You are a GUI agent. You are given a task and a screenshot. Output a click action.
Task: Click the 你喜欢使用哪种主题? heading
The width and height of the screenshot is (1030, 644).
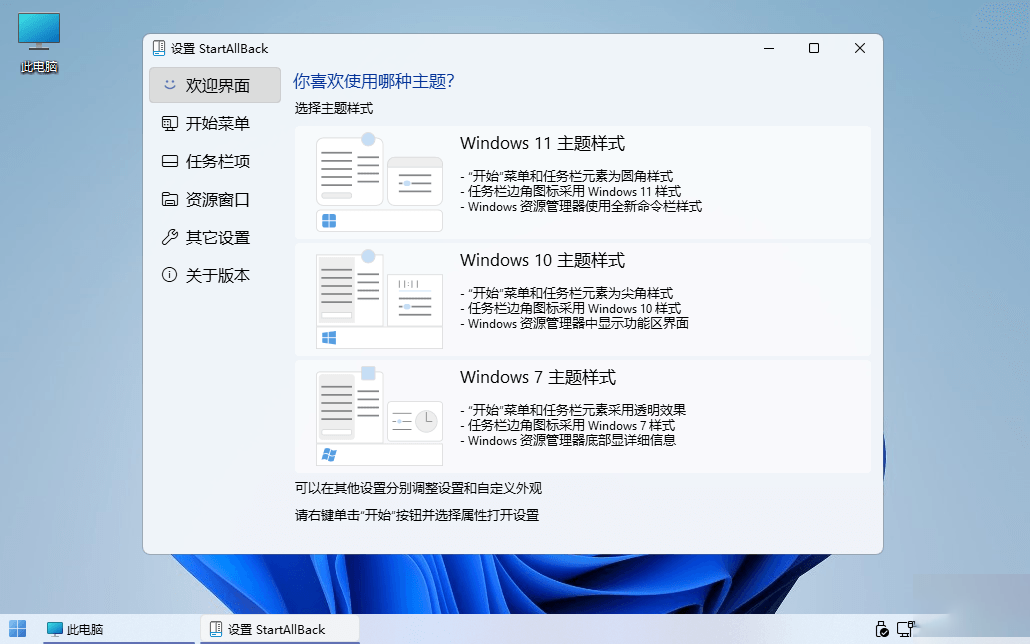374,81
